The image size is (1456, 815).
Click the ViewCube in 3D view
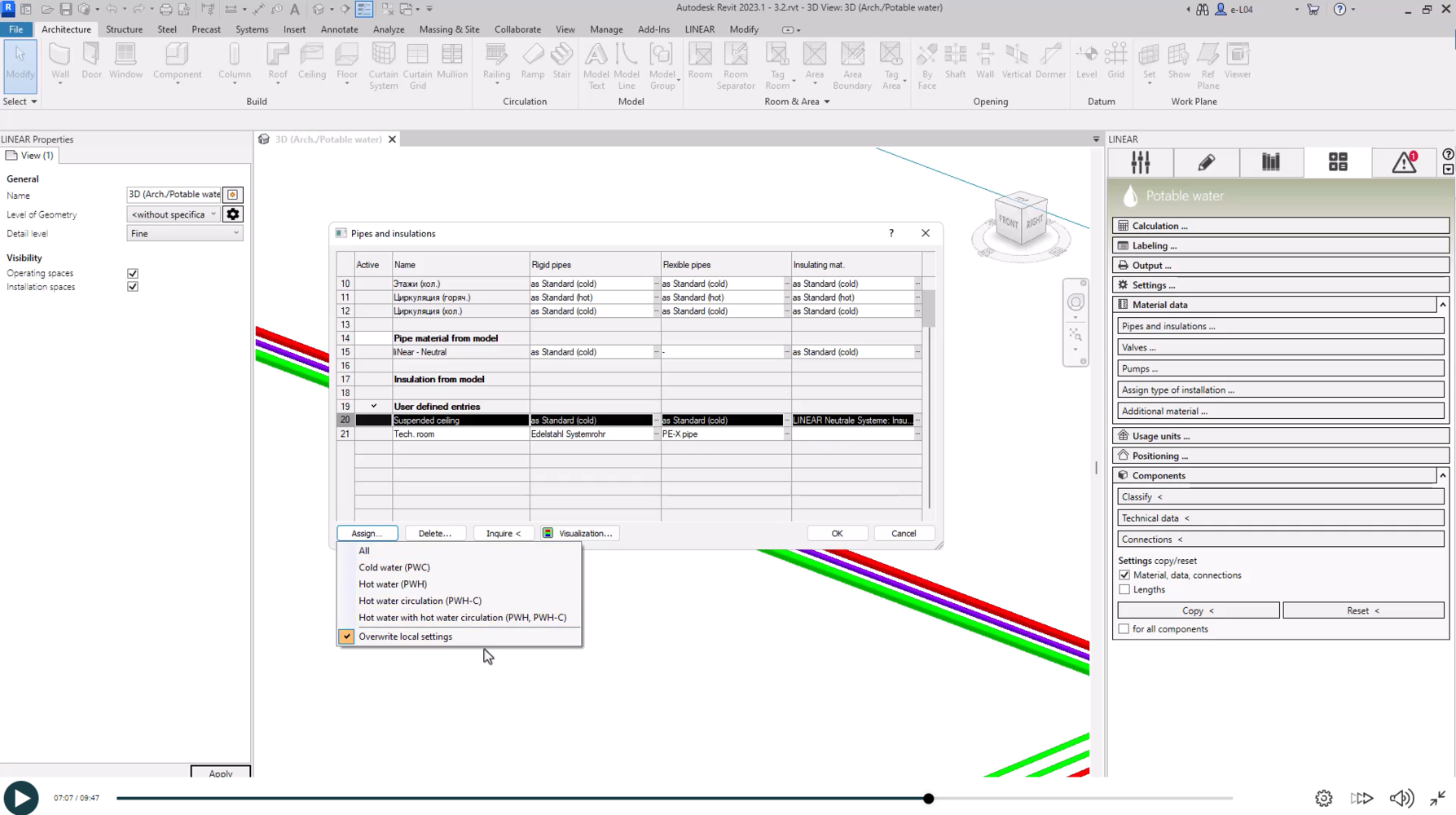[x=1020, y=219]
